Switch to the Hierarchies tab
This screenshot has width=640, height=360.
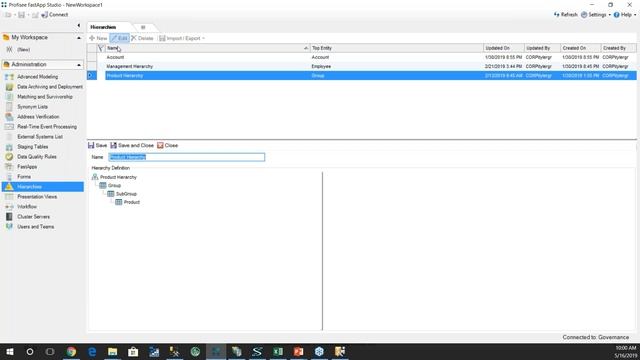(x=103, y=27)
